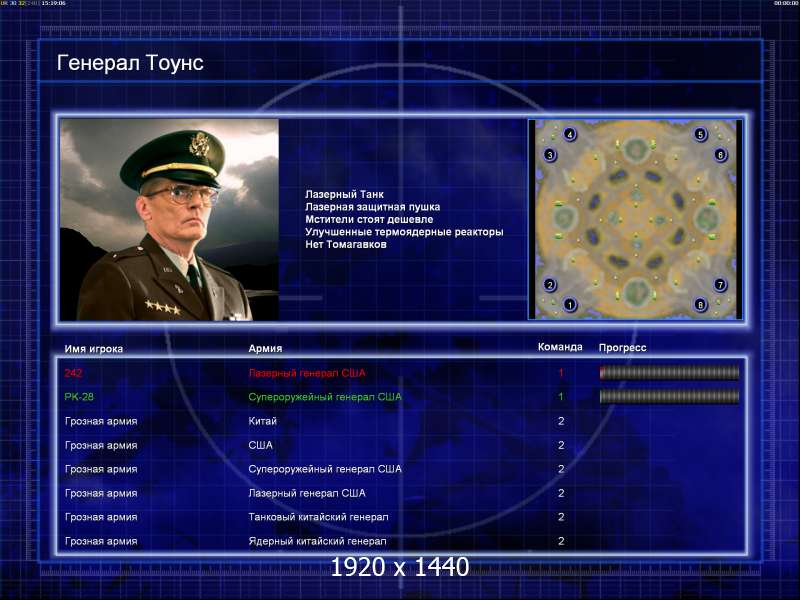The width and height of the screenshot is (800, 600).
Task: Click 'Грозная армия' in Ядерный китайский row
Action: pyautogui.click(x=101, y=541)
